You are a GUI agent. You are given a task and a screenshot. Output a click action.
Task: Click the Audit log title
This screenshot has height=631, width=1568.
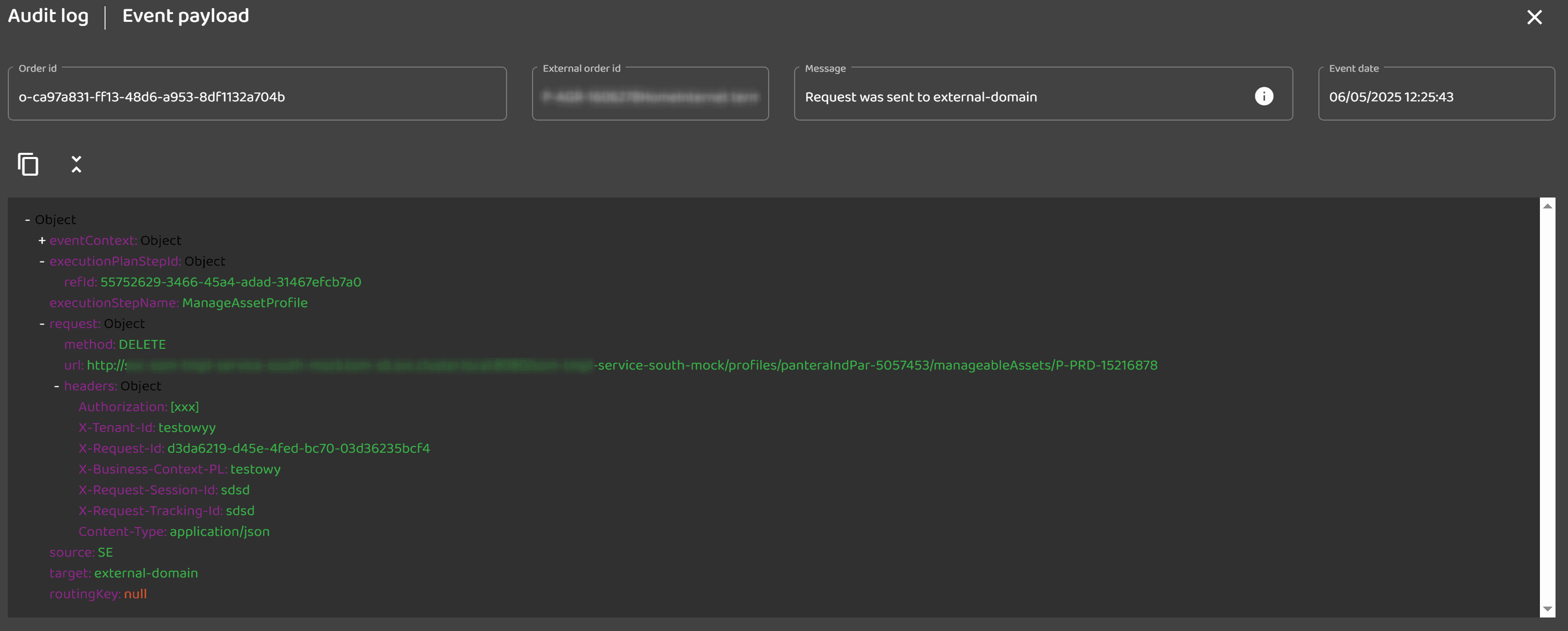click(48, 16)
